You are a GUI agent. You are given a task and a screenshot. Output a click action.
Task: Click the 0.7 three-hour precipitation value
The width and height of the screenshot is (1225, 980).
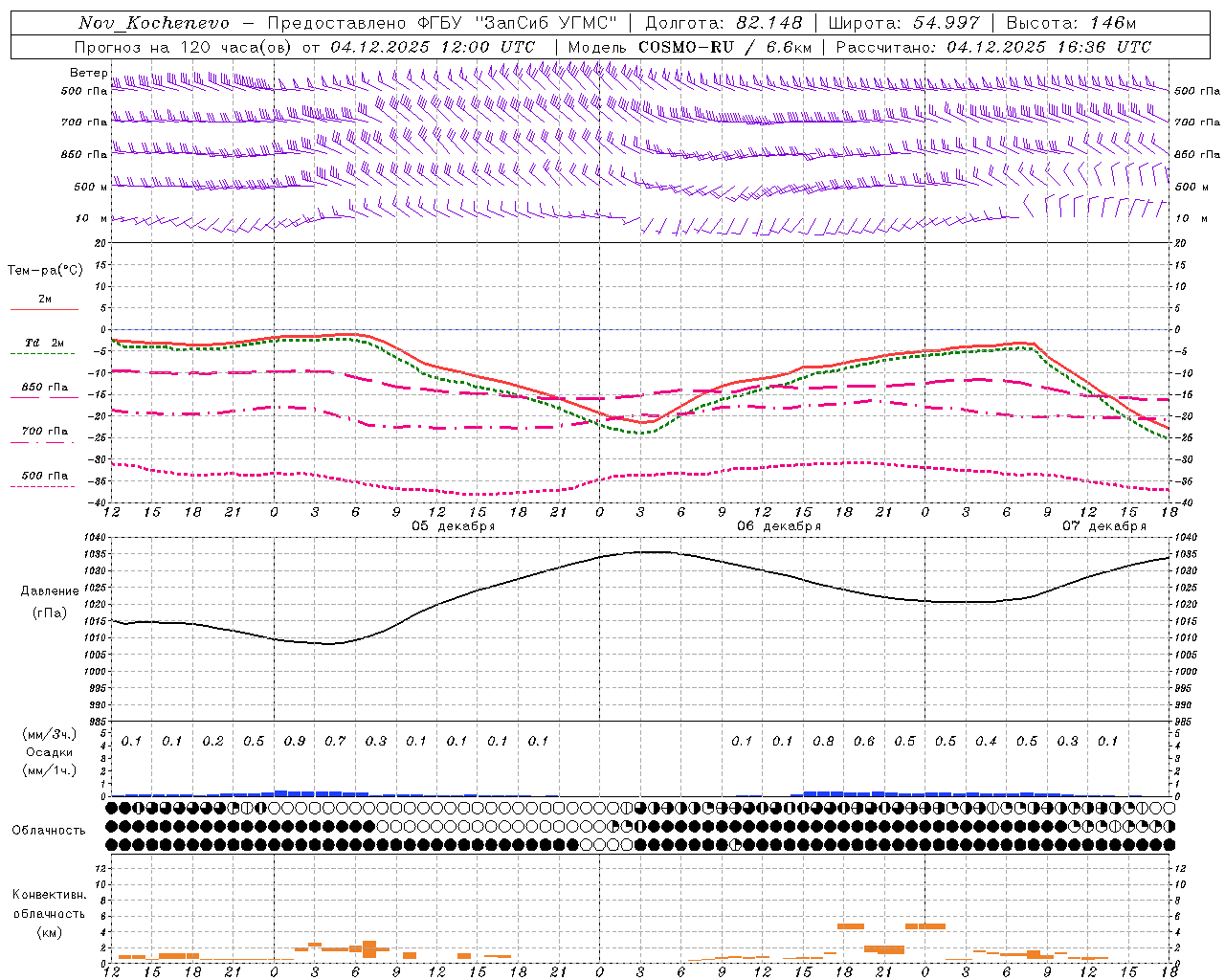(335, 742)
